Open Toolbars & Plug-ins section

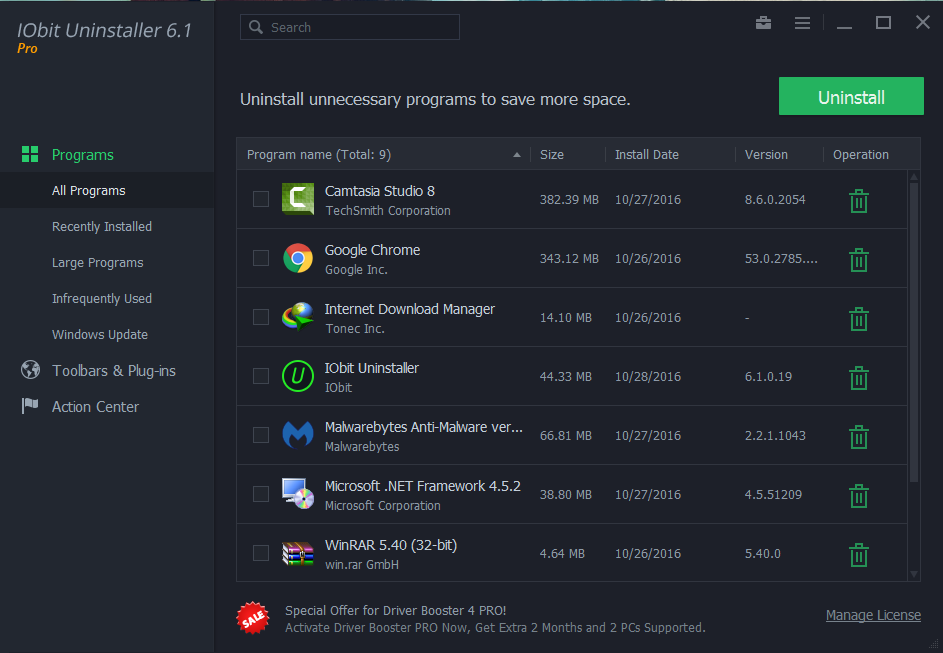click(x=114, y=371)
